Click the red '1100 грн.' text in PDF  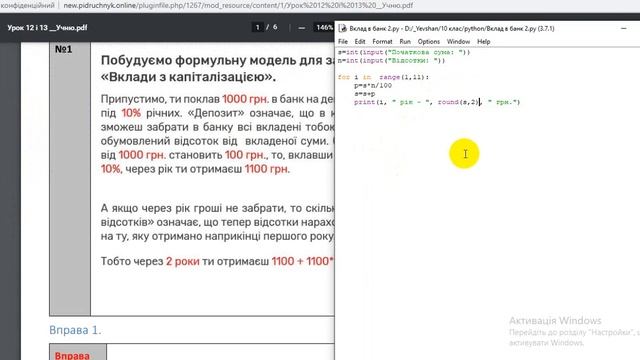pos(267,169)
